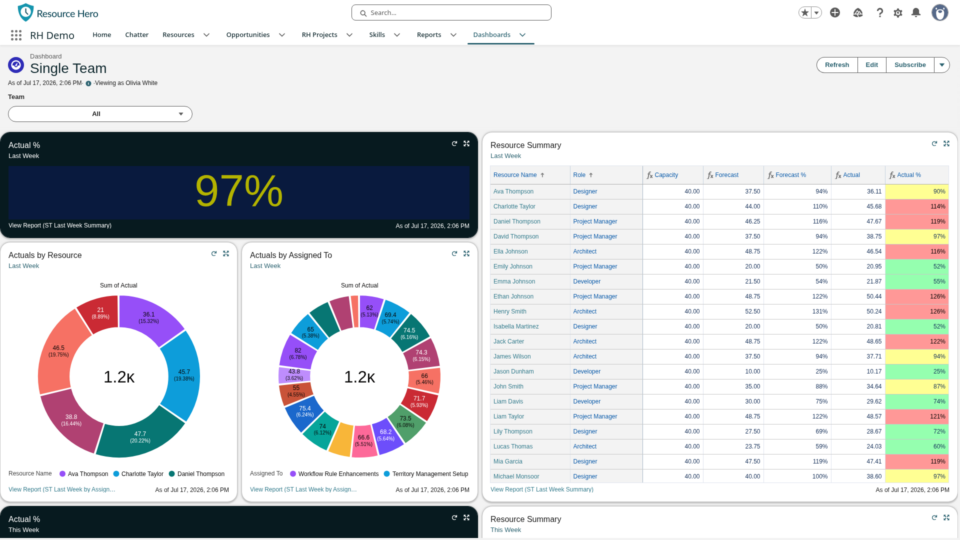
Task: Expand the Actuals by Assigned To widget
Action: click(467, 253)
